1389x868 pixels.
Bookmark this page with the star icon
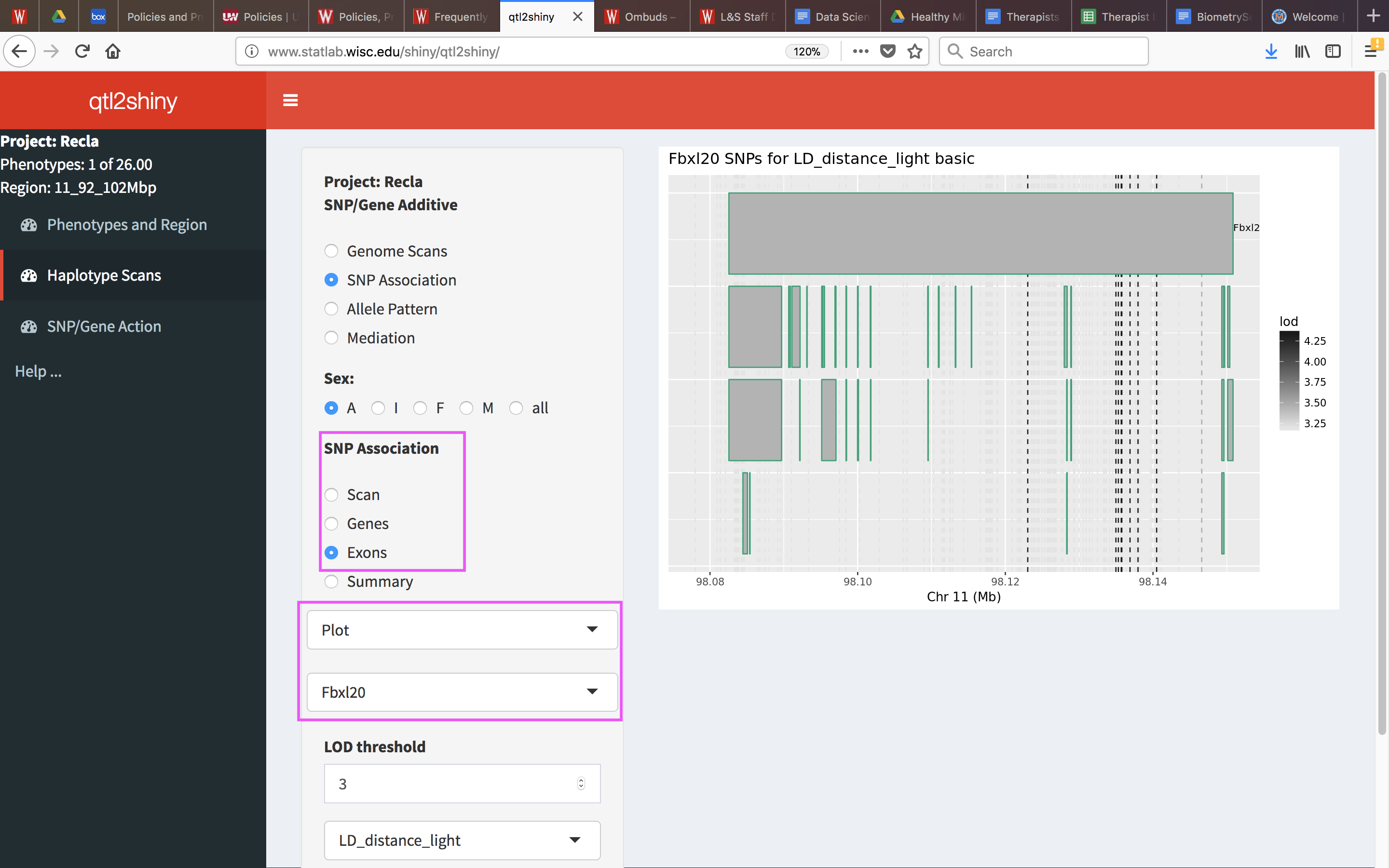pyautogui.click(x=915, y=51)
